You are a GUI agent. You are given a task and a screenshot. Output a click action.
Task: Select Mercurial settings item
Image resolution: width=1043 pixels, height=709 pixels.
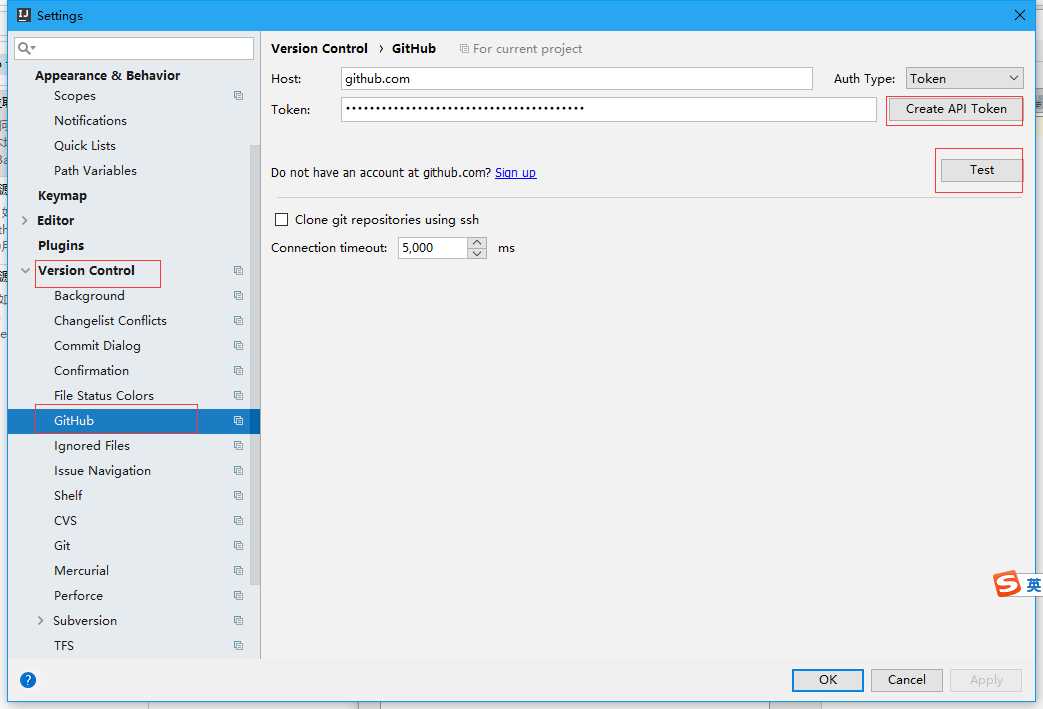pyautogui.click(x=81, y=571)
